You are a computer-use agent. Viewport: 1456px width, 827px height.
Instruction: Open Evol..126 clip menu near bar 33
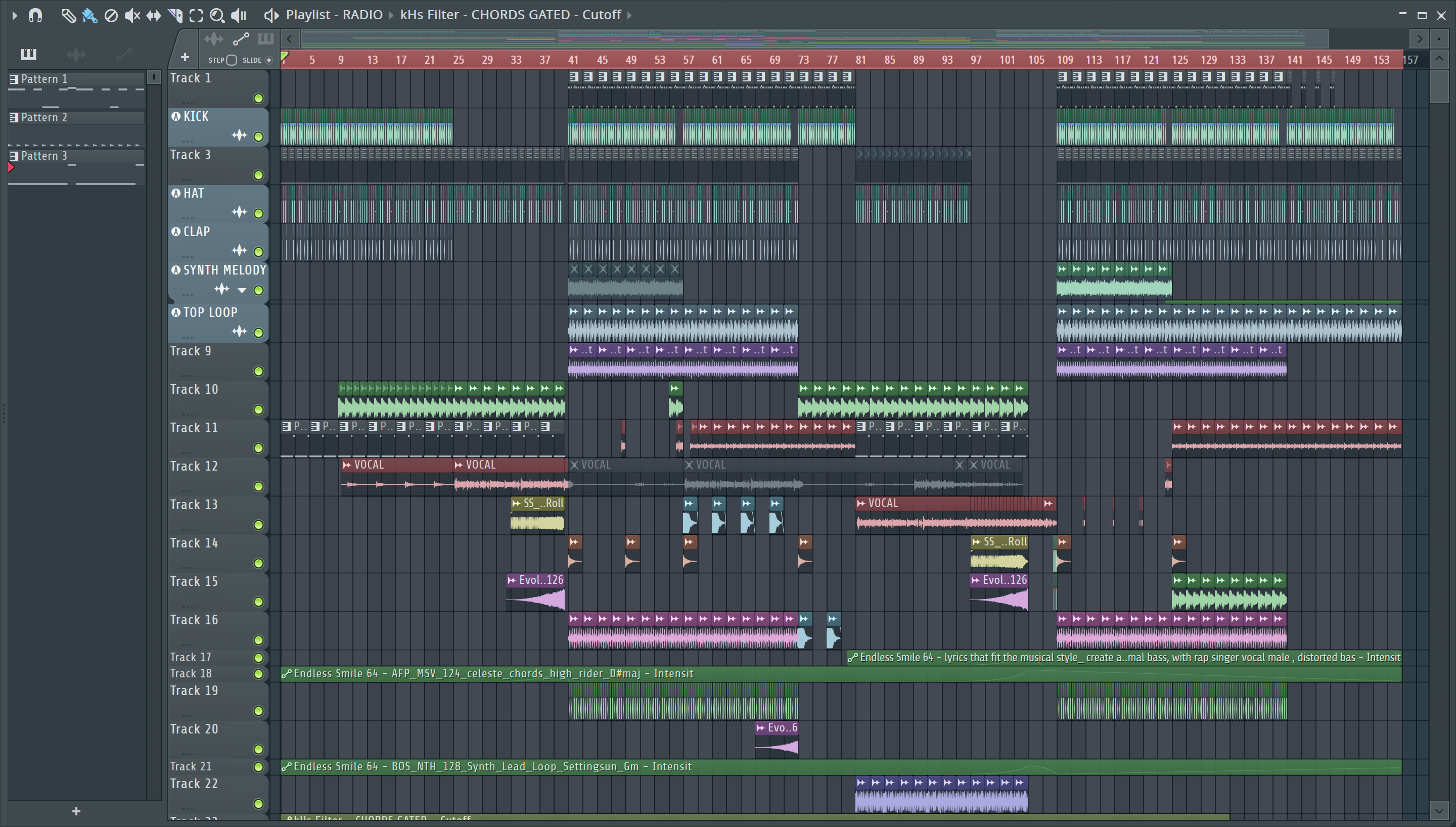512,580
